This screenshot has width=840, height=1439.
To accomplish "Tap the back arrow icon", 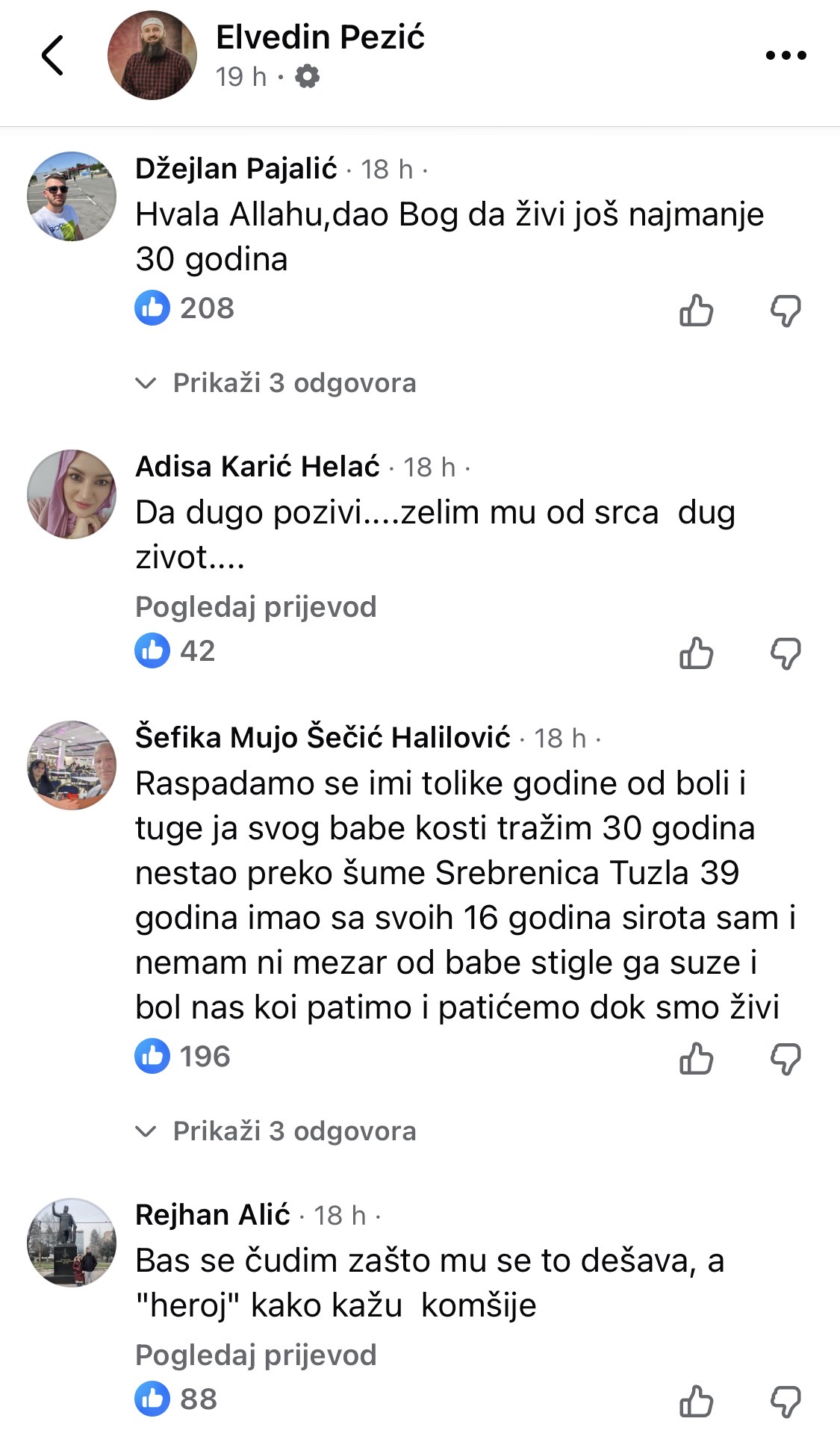I will click(52, 55).
